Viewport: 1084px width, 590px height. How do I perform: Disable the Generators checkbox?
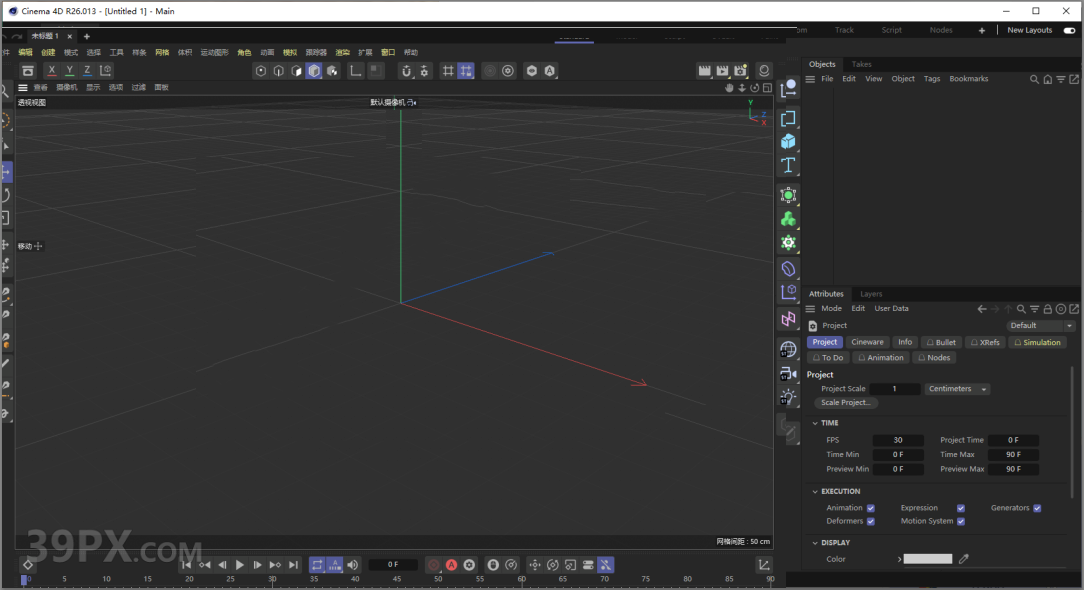pos(1037,508)
